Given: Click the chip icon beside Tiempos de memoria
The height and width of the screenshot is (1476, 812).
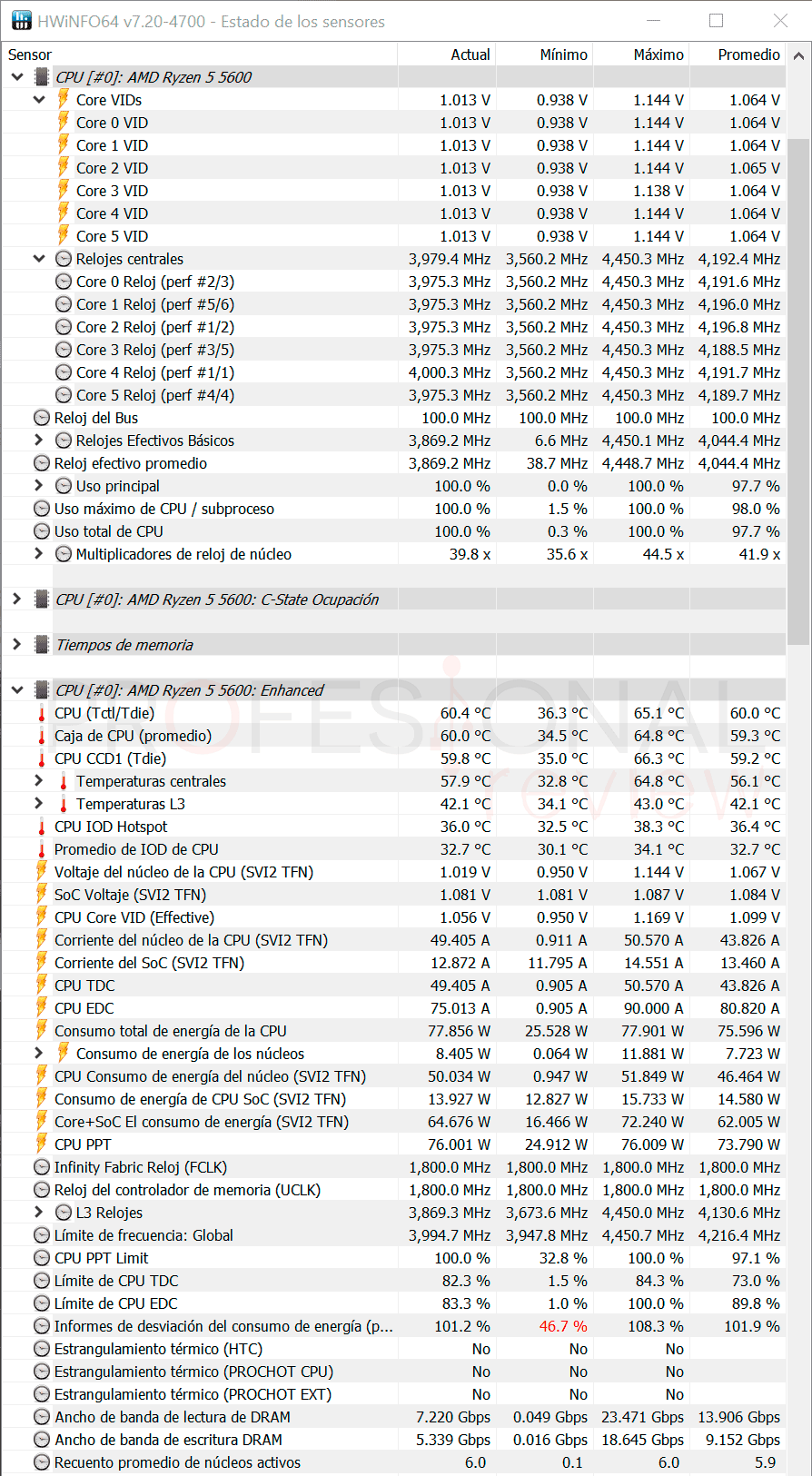Looking at the screenshot, I should tap(42, 645).
